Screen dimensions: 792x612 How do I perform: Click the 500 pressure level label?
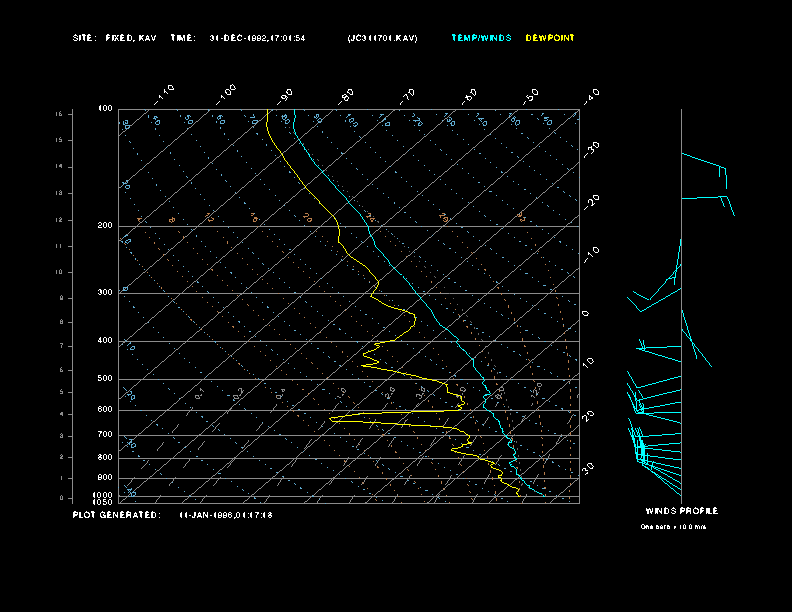(x=105, y=379)
